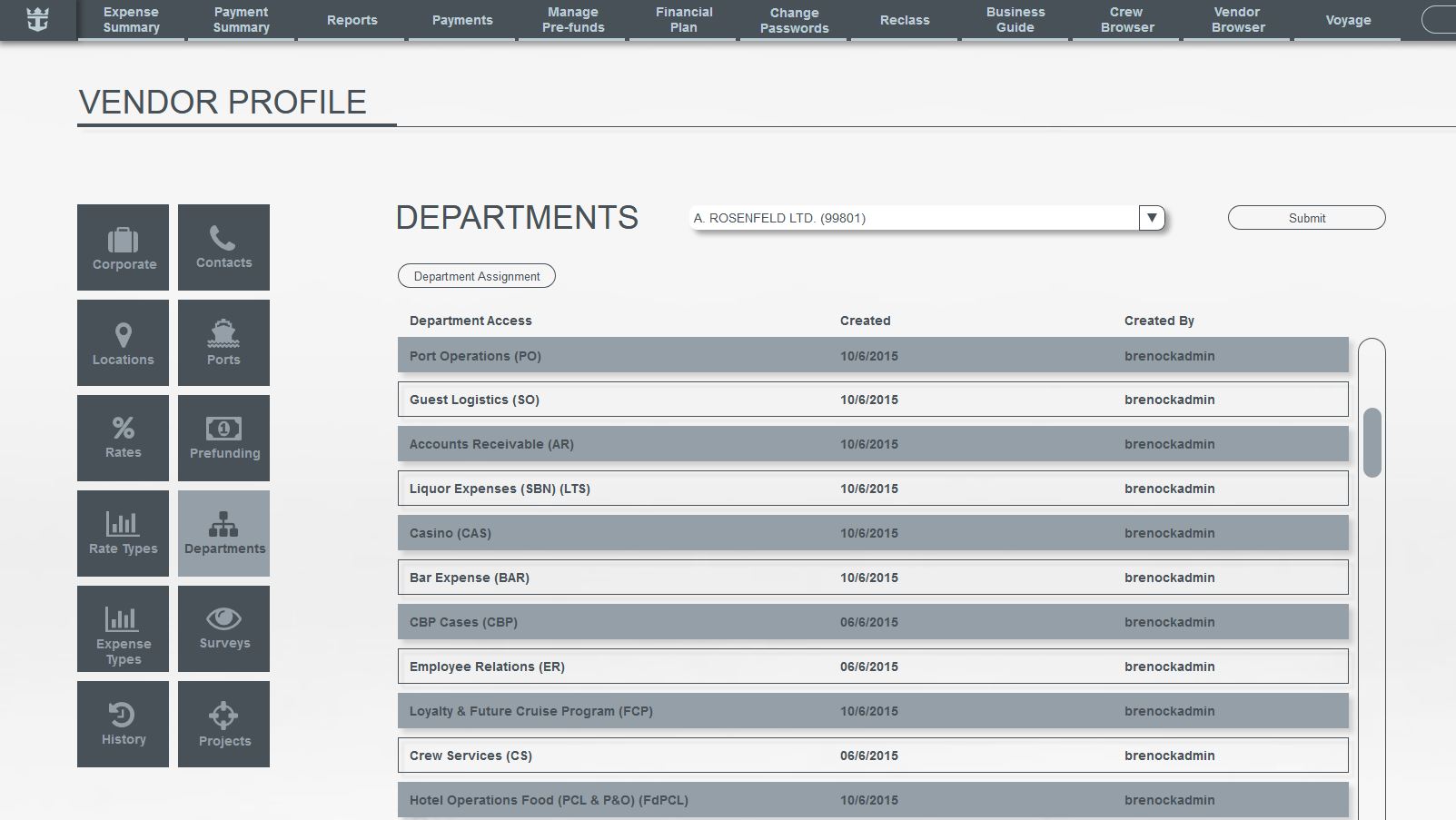Open the Contacts phone tile
This screenshot has width=1456, height=820.
[223, 247]
